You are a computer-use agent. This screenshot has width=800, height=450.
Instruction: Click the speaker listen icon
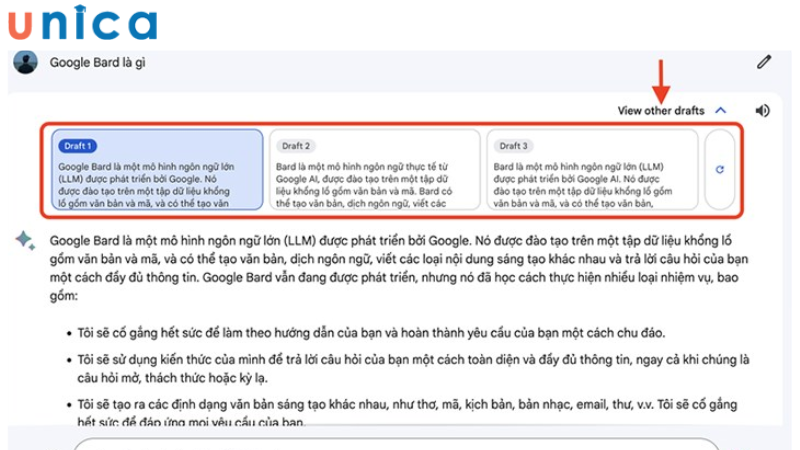(763, 111)
